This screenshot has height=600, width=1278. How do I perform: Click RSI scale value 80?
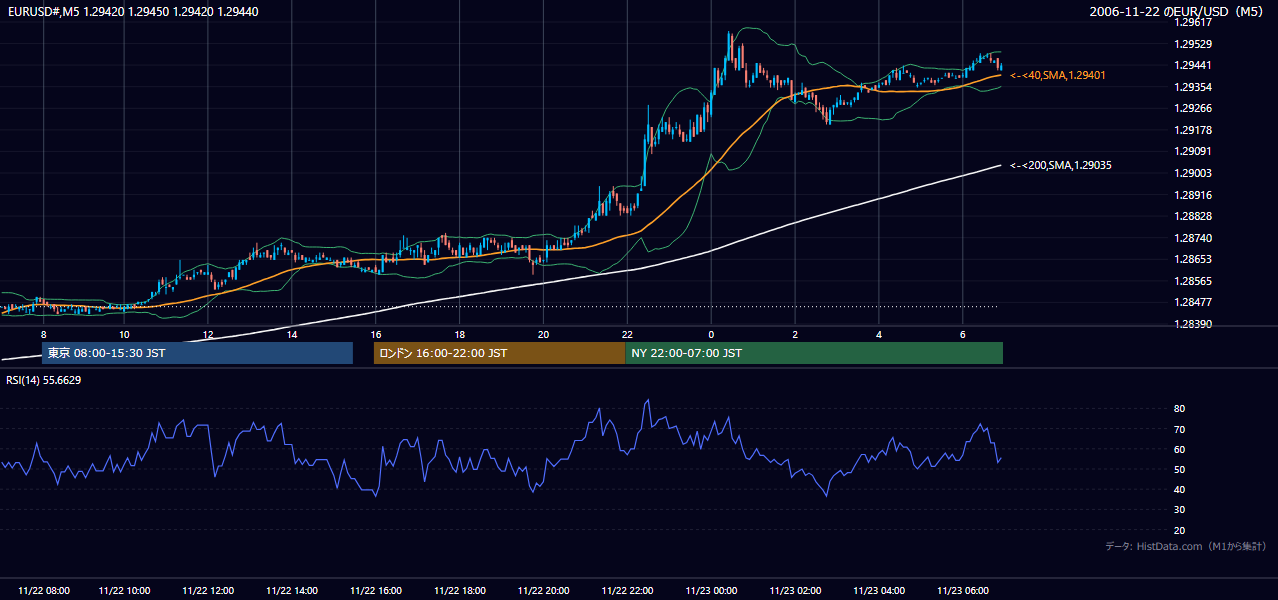(1179, 409)
